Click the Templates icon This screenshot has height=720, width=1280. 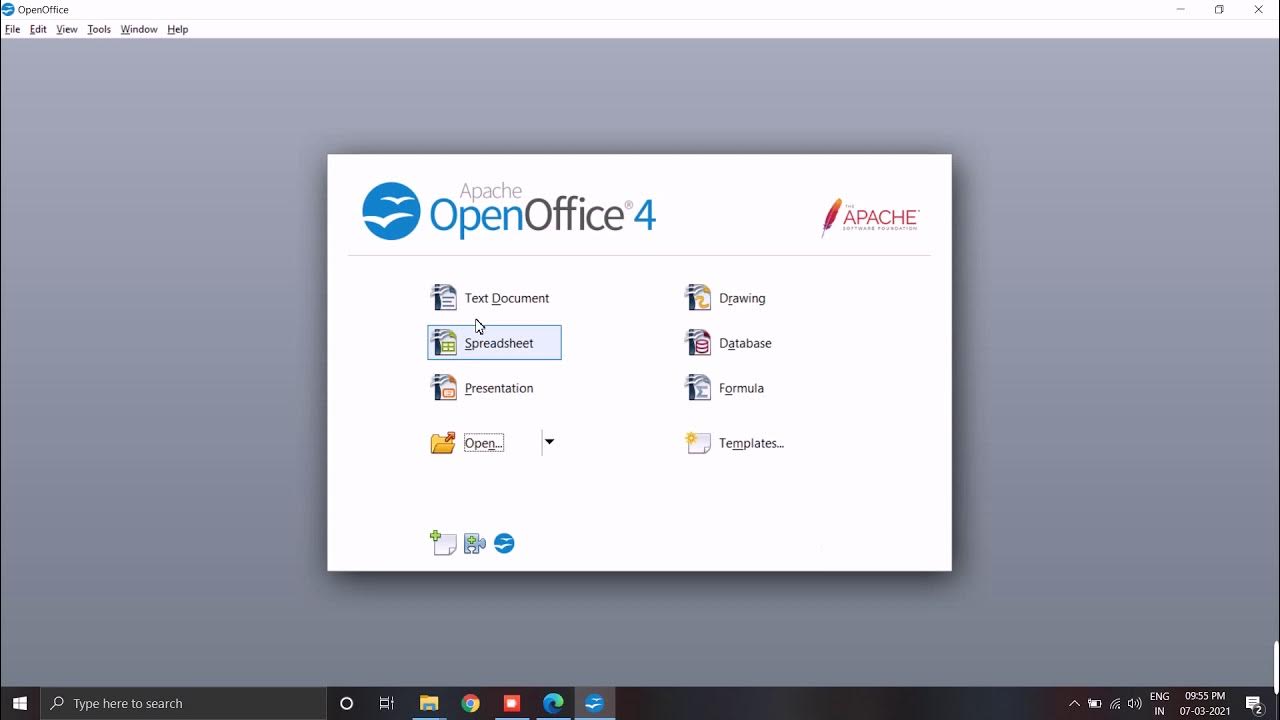pos(698,443)
